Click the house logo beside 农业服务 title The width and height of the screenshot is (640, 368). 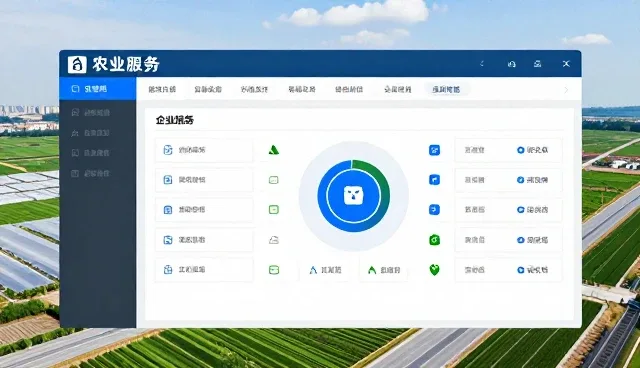pyautogui.click(x=77, y=64)
